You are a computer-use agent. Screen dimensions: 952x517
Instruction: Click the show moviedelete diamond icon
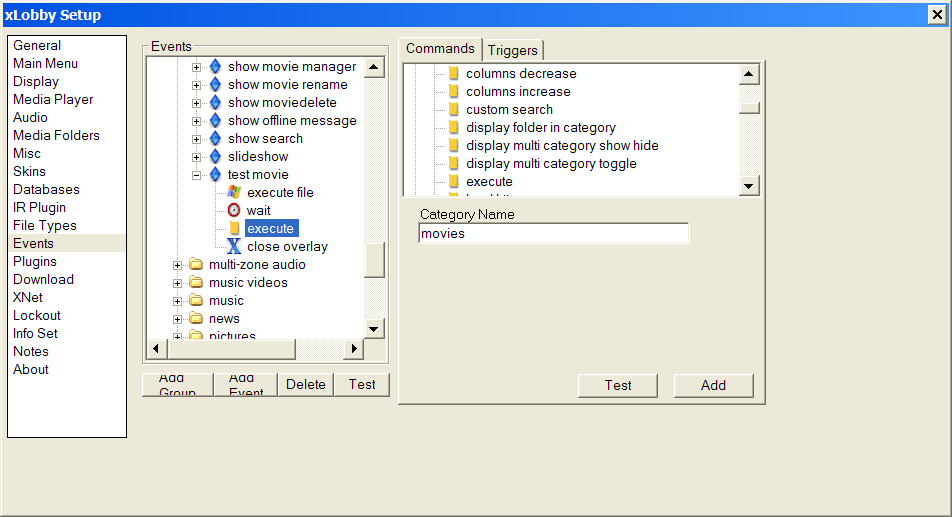pyautogui.click(x=216, y=103)
